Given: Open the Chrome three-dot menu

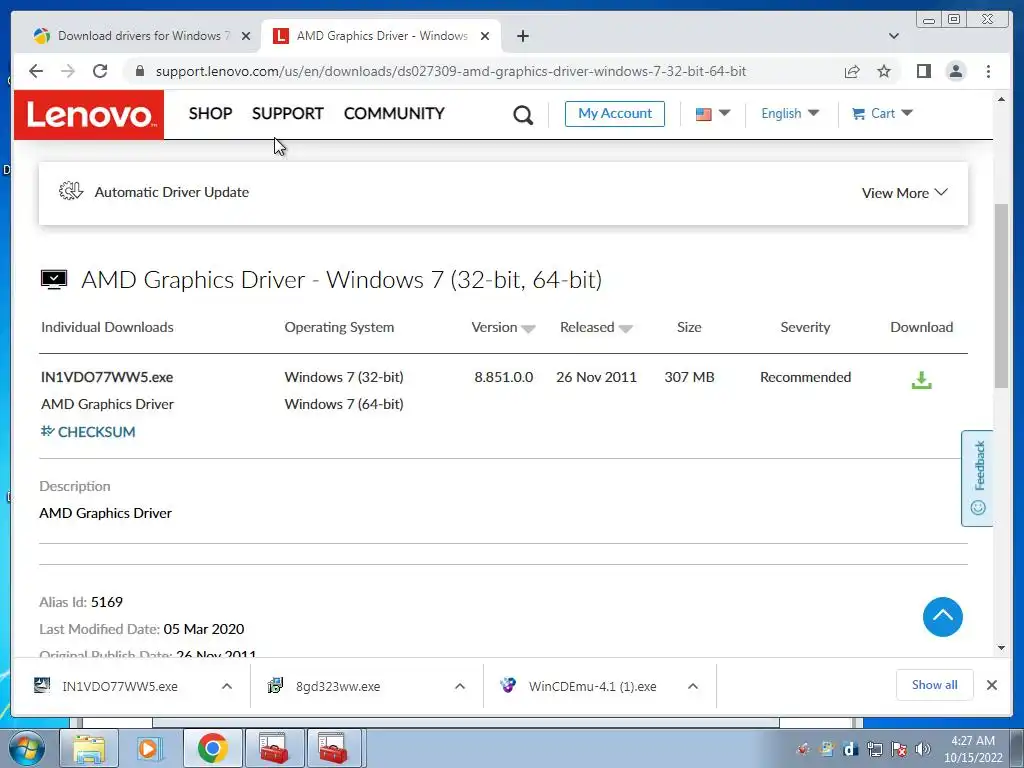Looking at the screenshot, I should click(988, 71).
